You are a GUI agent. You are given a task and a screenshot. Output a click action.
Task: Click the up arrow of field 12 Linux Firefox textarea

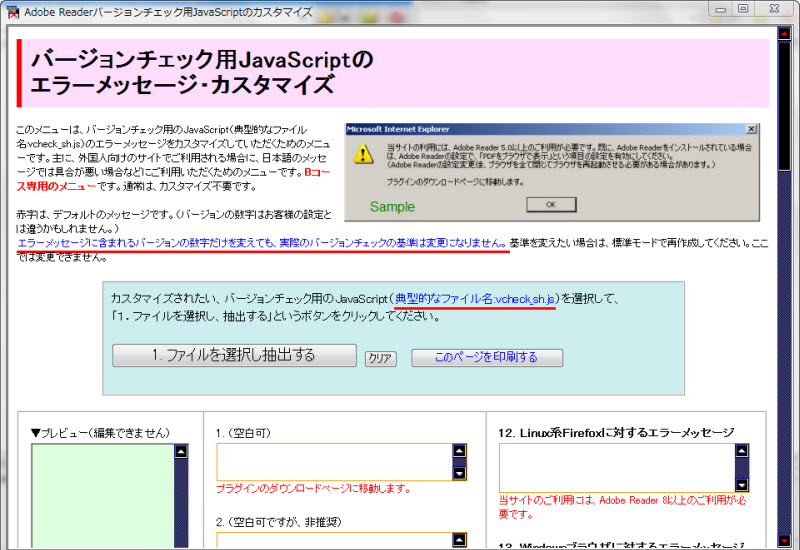tap(741, 451)
